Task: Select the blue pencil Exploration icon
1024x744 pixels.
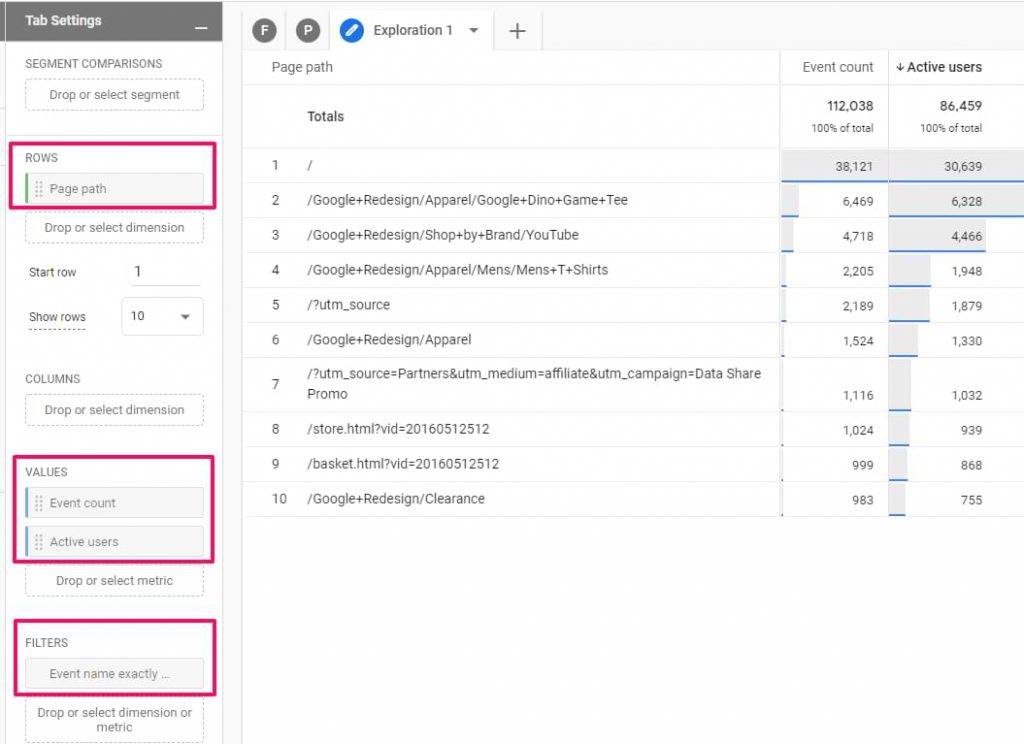Action: [352, 30]
